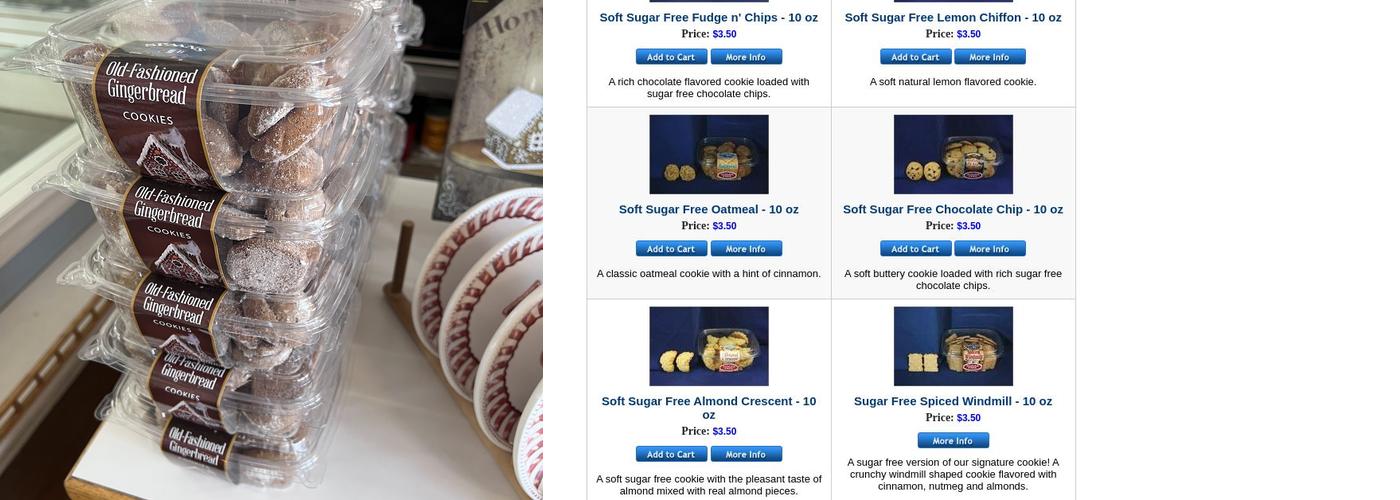
Task: Open More Info for Fudge n' Chips cookie
Action: [x=746, y=57]
